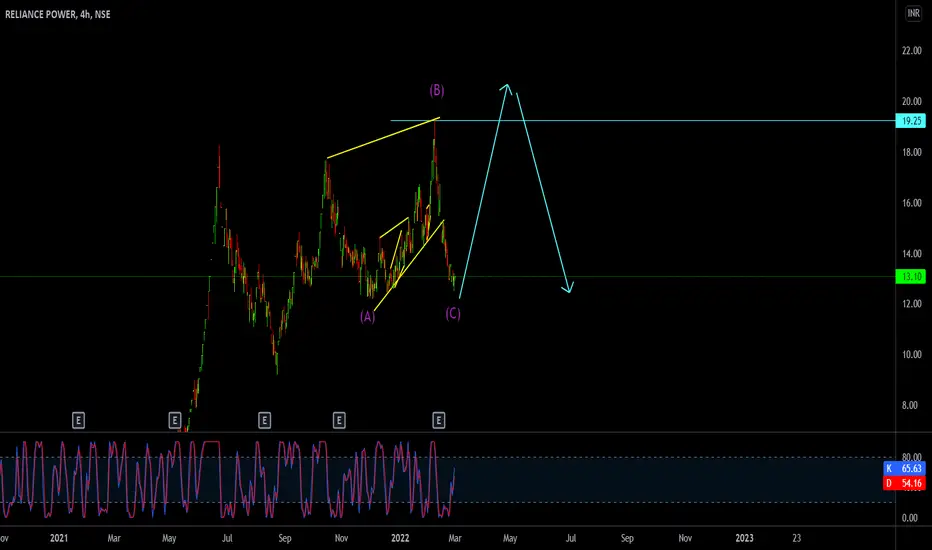
Task: Click the 0.00 stochastic axis label
Action: pyautogui.click(x=910, y=518)
